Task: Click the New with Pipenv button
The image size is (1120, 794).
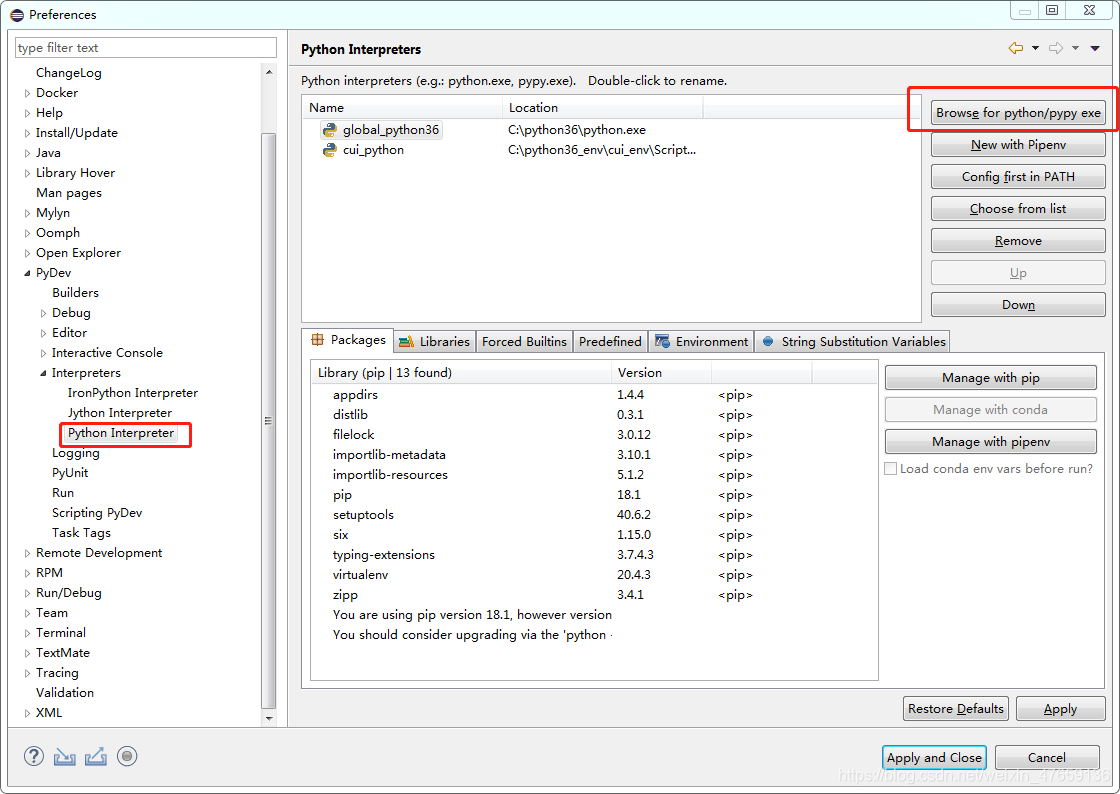Action: pos(1017,144)
